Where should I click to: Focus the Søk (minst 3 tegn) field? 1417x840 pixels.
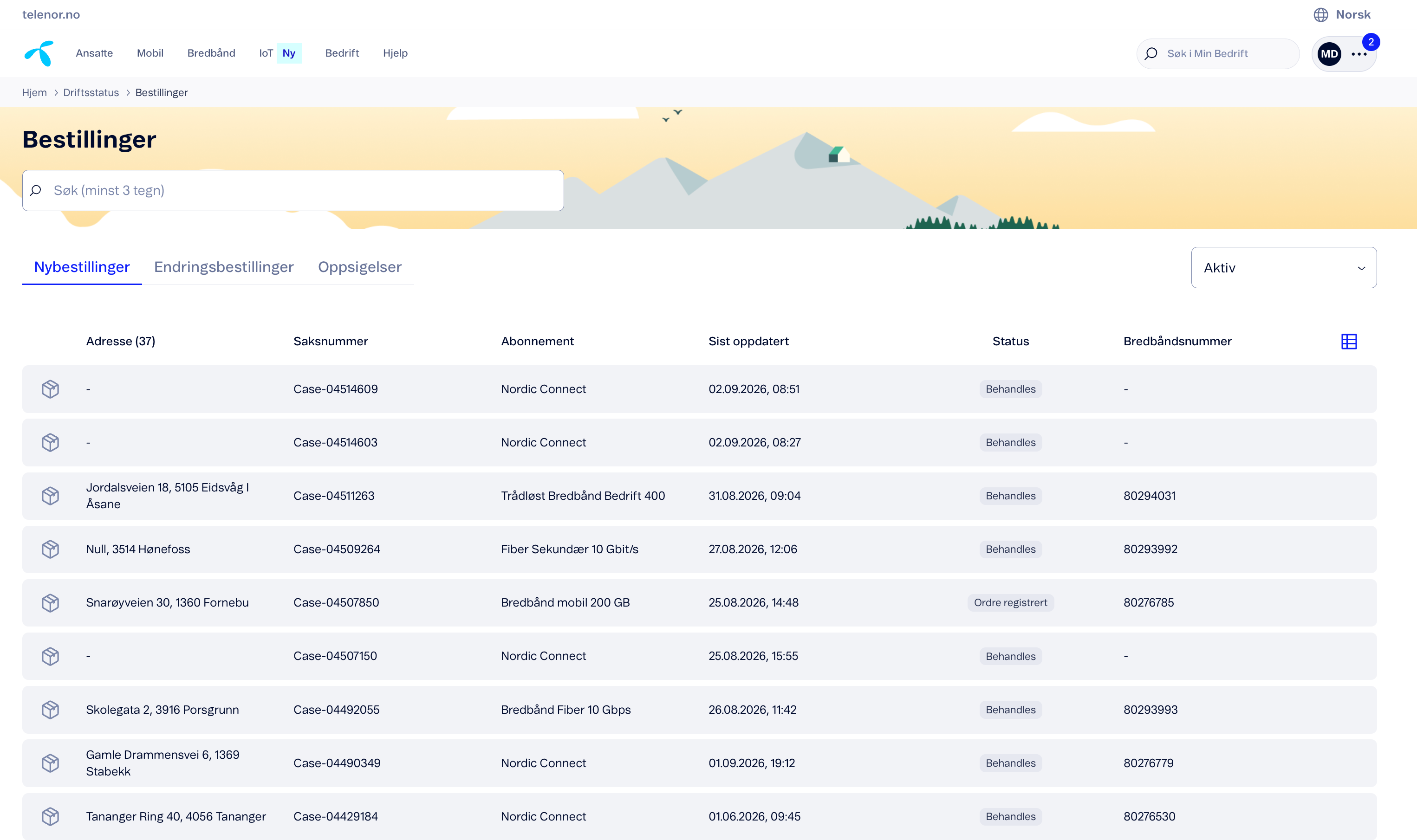292,190
